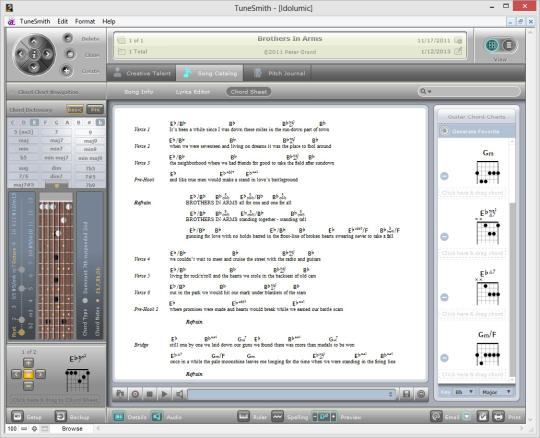Click the info center of the navigation wheel
The height and width of the screenshot is (438, 540).
[34, 54]
